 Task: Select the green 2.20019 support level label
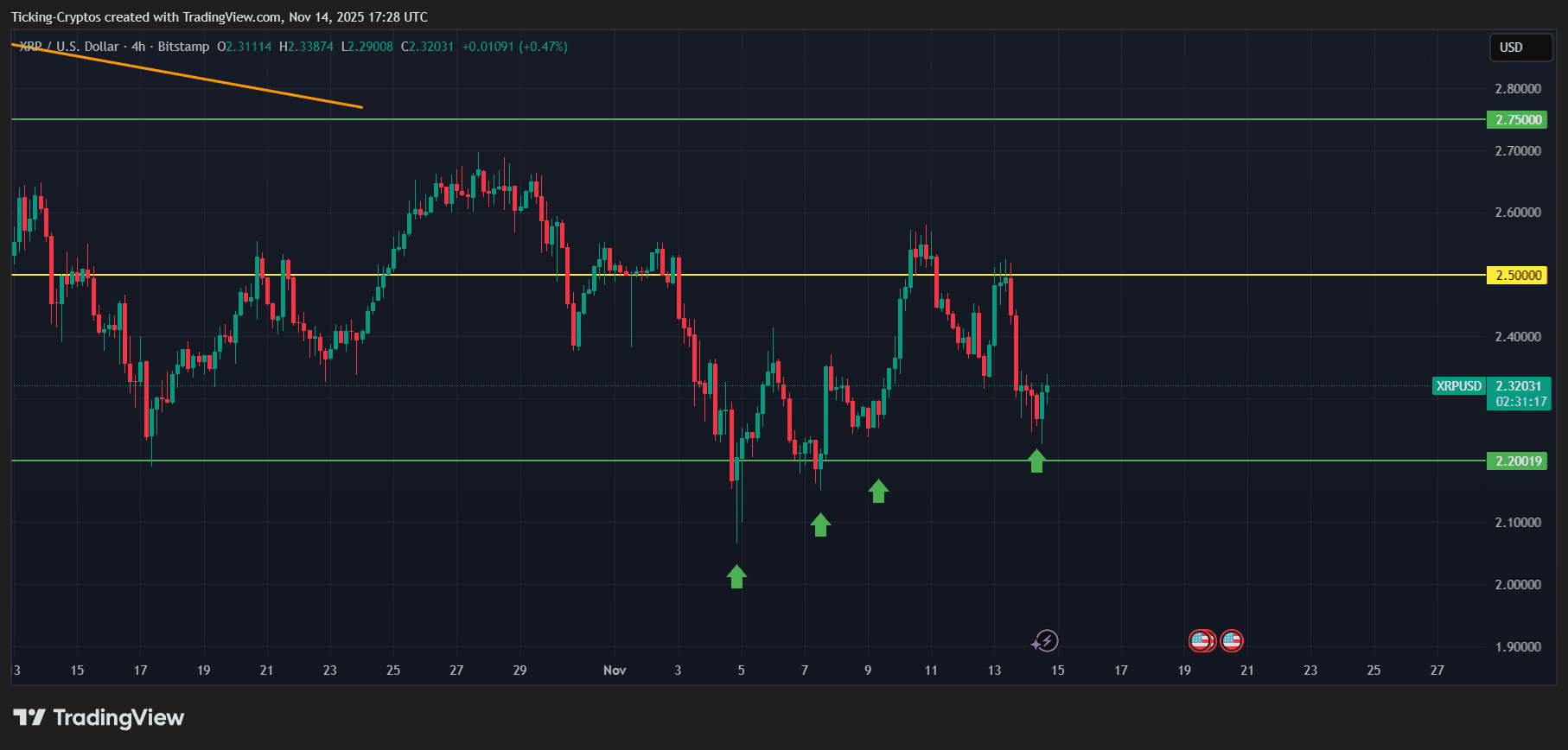(x=1519, y=461)
